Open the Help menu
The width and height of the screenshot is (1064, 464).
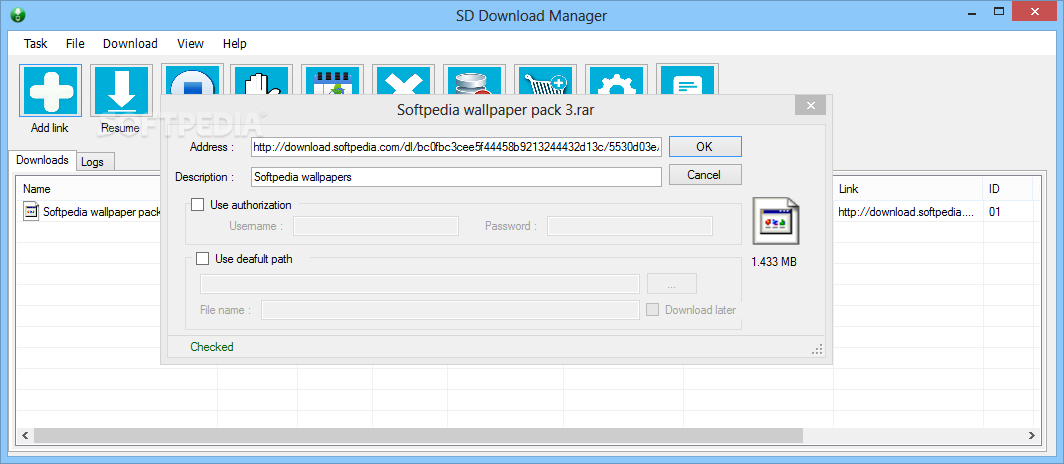pos(235,43)
